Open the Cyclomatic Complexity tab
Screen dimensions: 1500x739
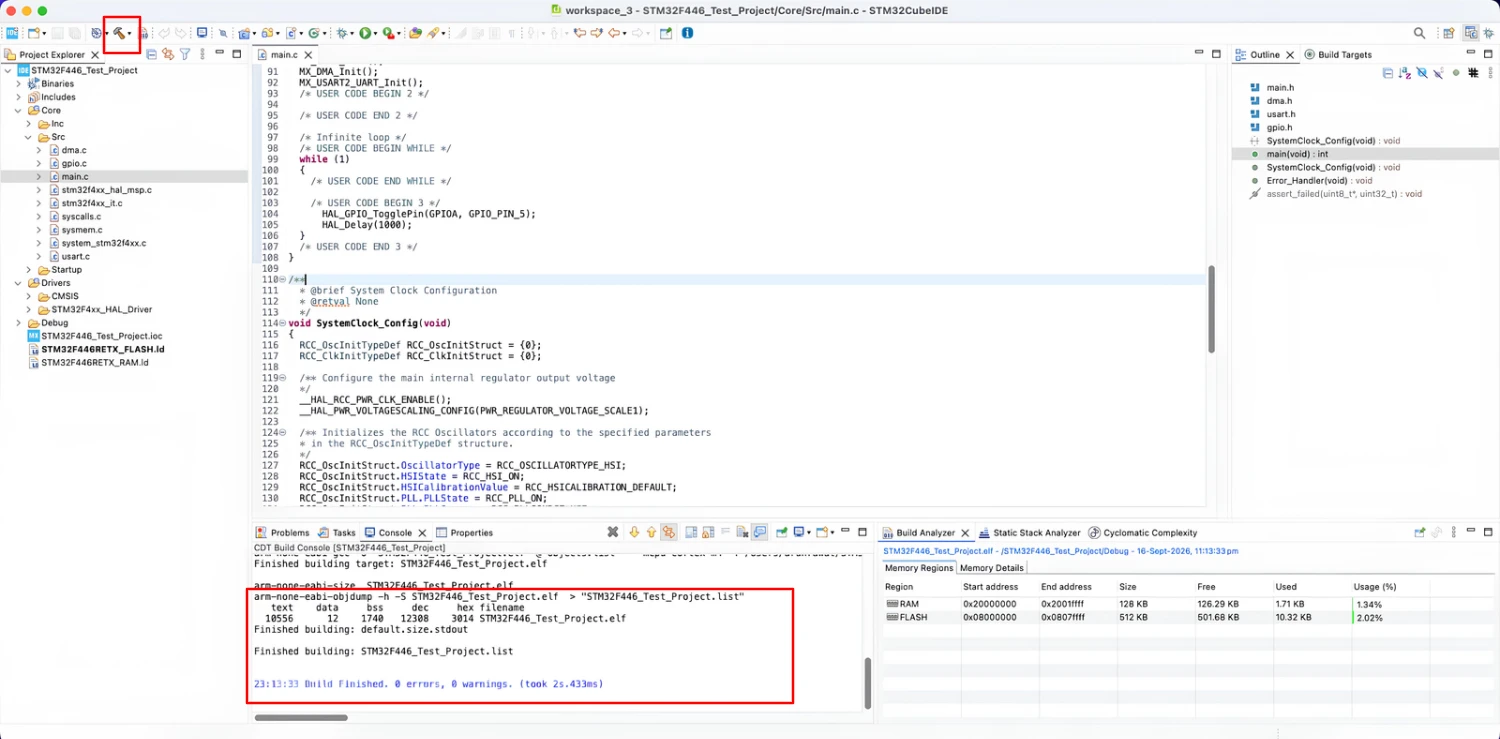(1142, 533)
